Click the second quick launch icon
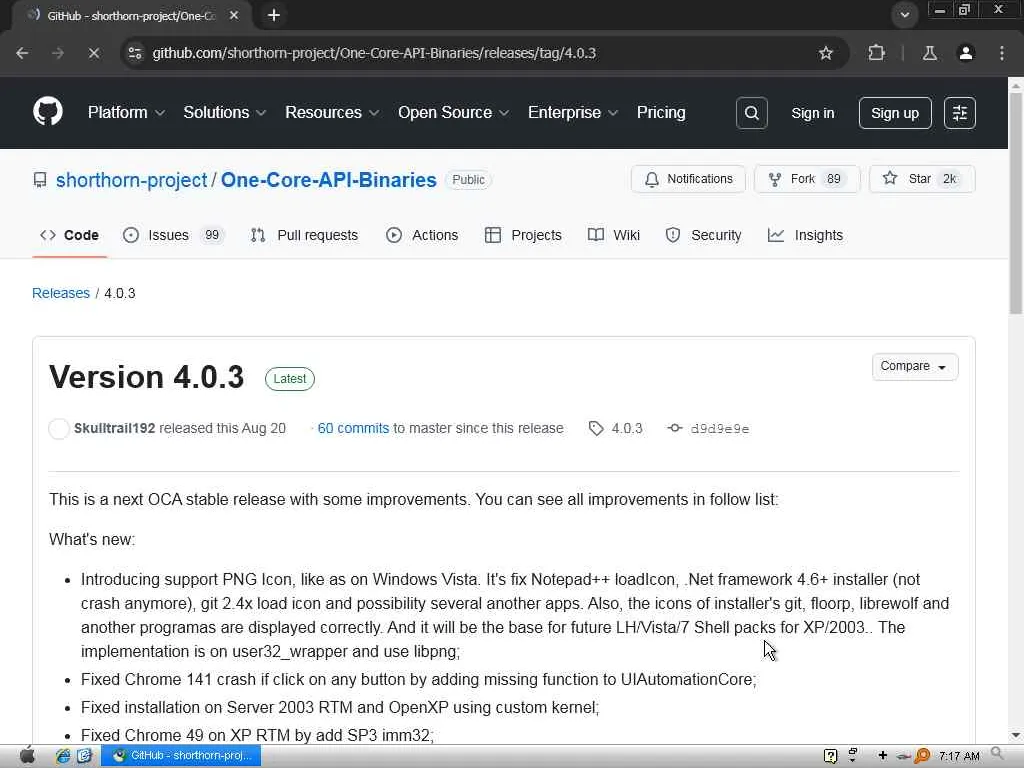This screenshot has height=768, width=1024. click(84, 756)
